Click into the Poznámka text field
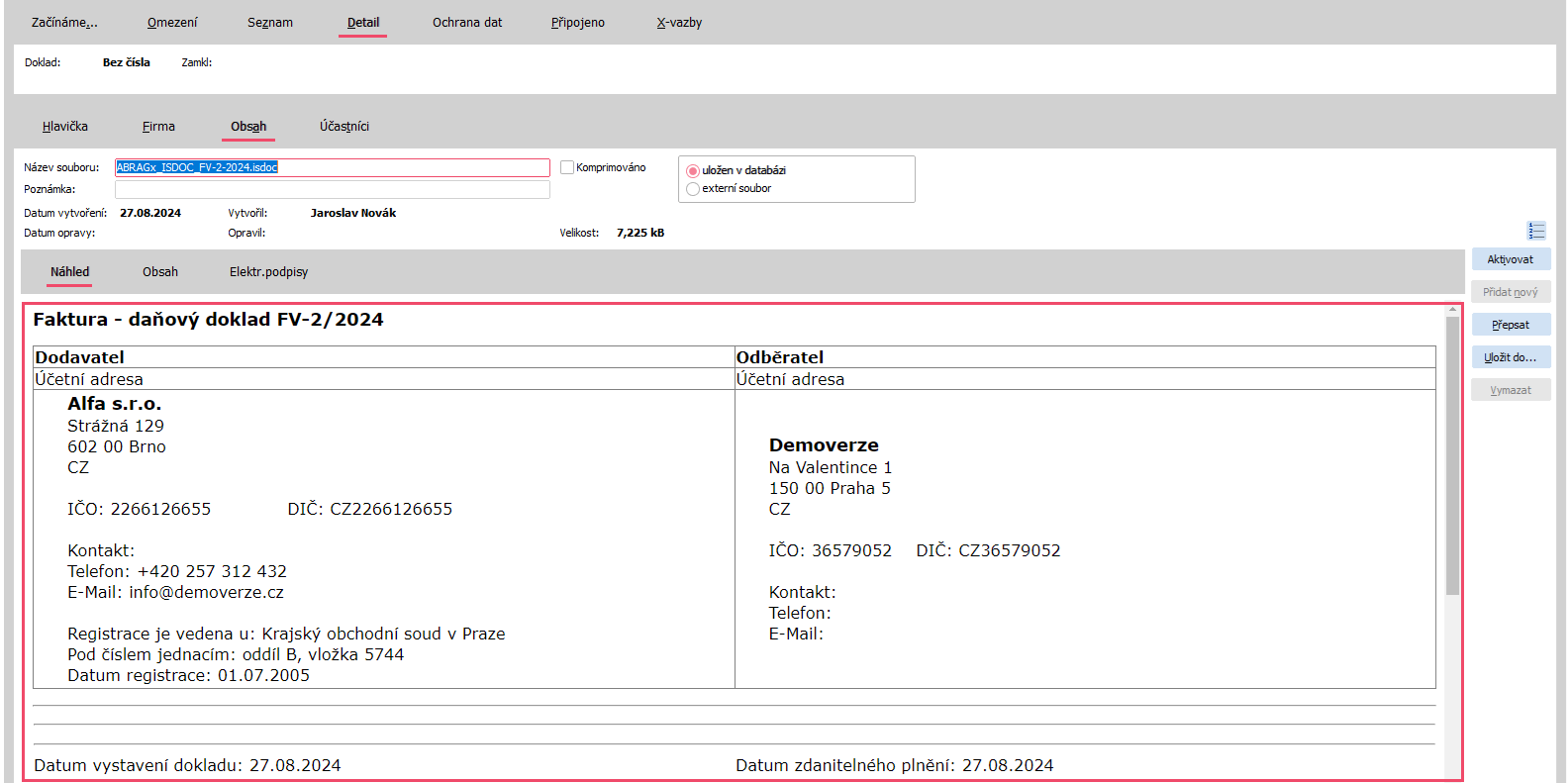Screen dimensions: 1568x783 point(332,189)
